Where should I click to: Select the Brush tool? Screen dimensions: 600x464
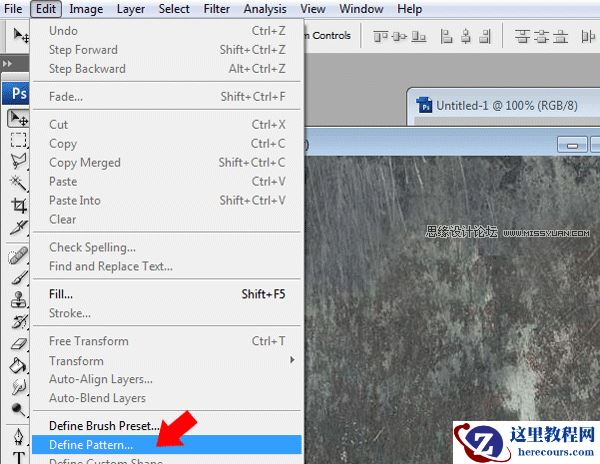18,277
